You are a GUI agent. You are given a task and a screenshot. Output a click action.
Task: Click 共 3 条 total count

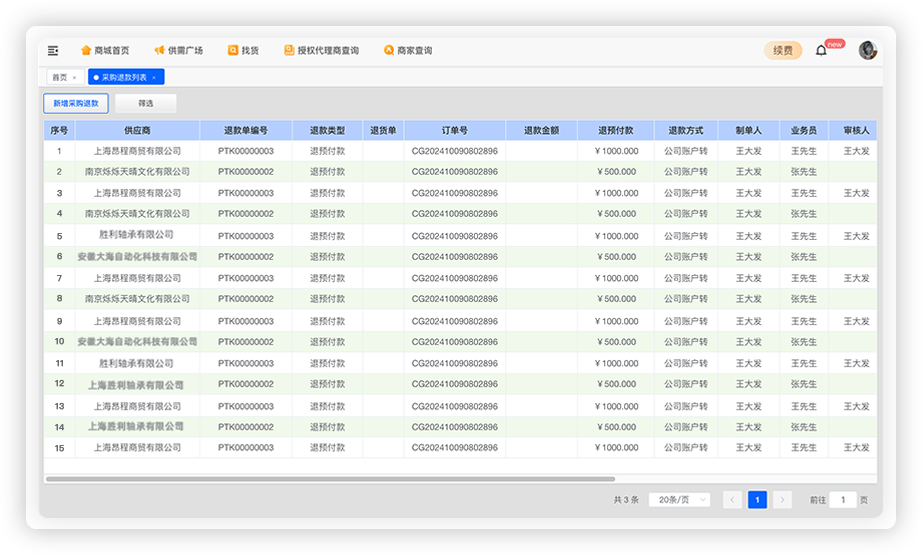pyautogui.click(x=626, y=500)
